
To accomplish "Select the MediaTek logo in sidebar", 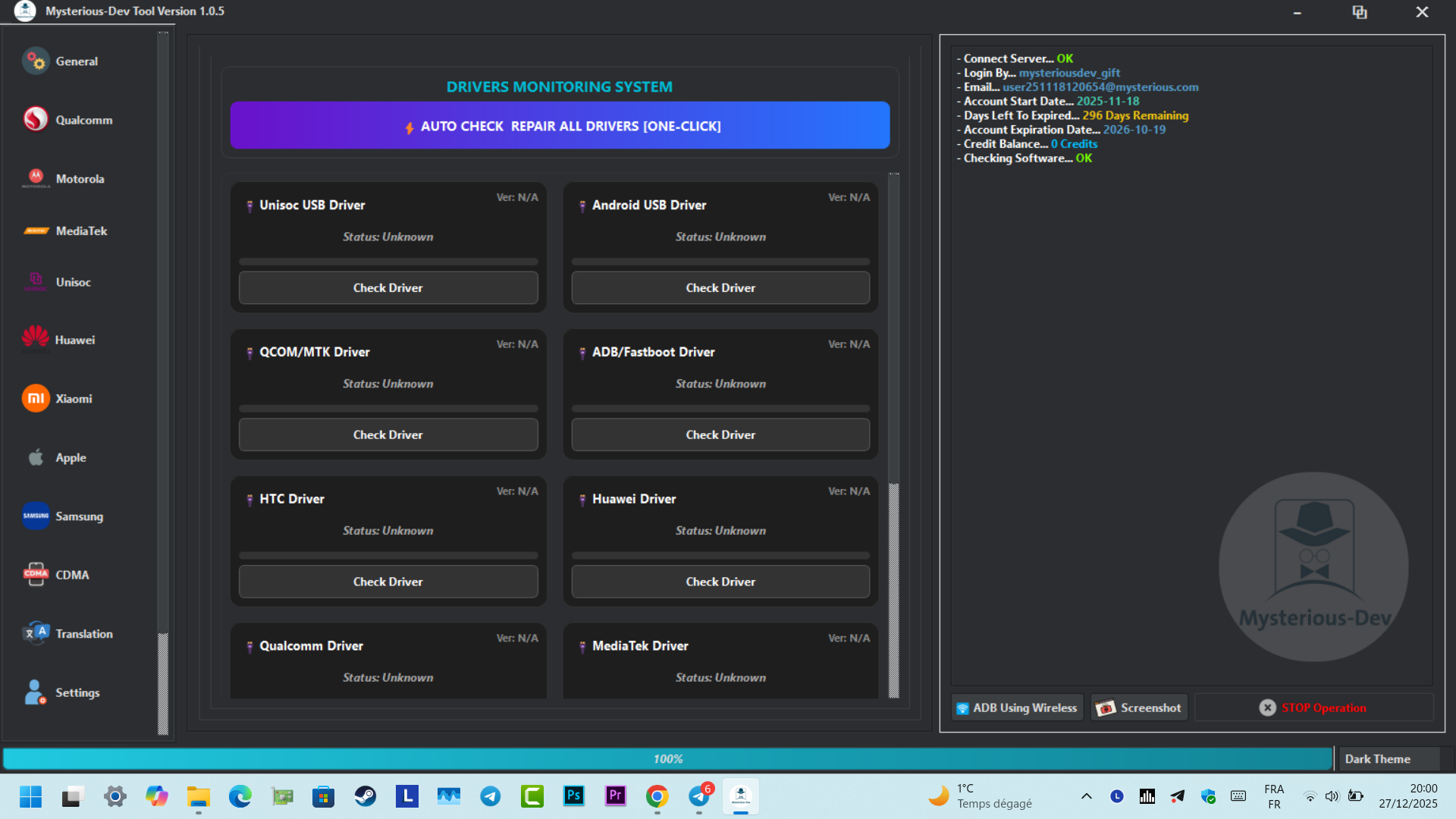I will click(36, 231).
